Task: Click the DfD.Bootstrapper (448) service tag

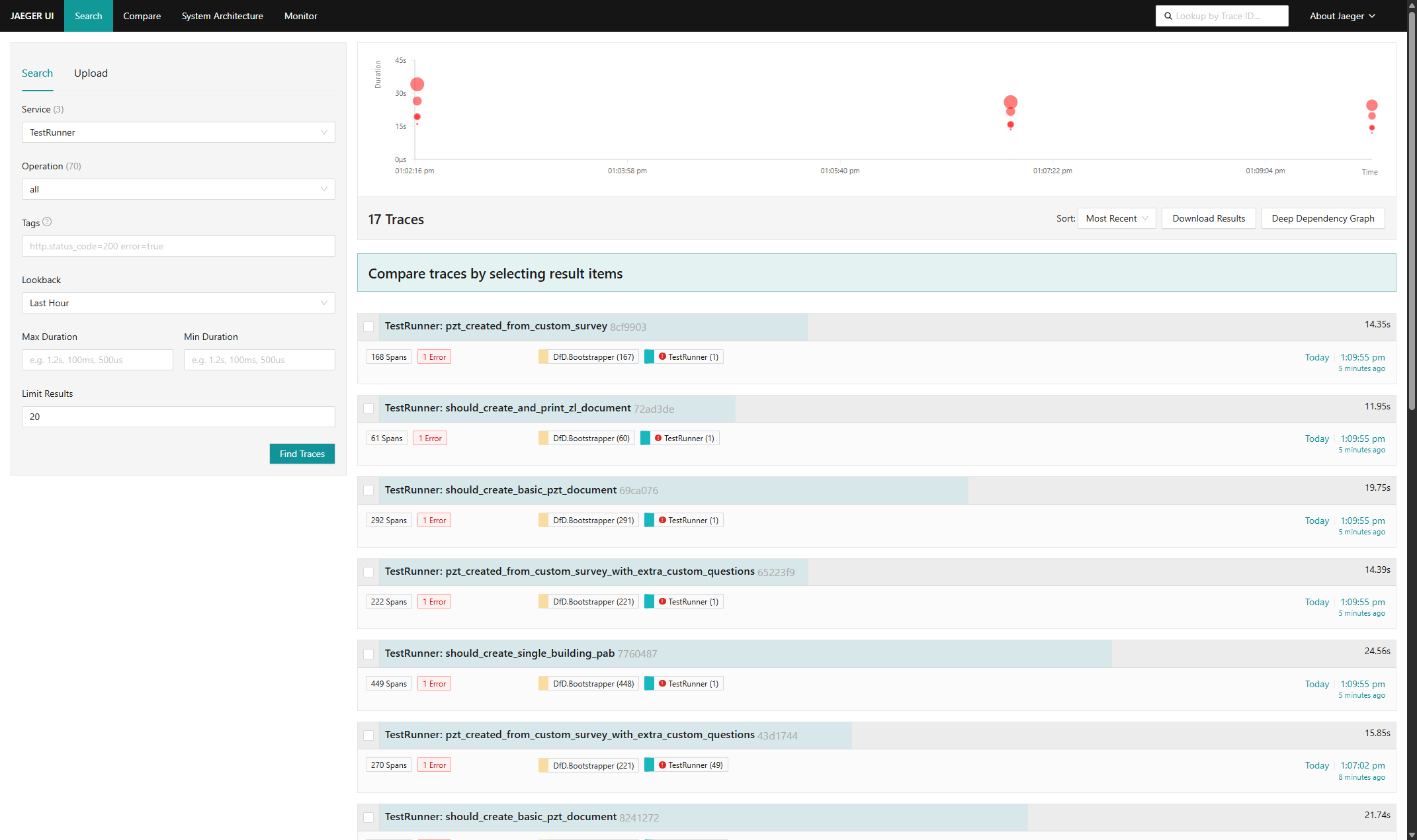Action: tap(589, 683)
